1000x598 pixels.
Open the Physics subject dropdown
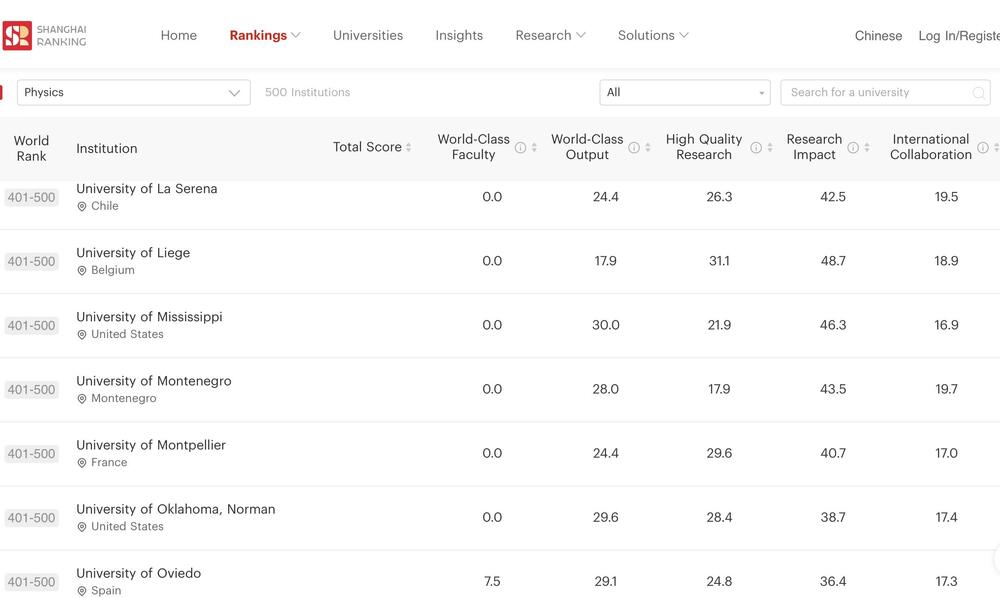[x=134, y=92]
